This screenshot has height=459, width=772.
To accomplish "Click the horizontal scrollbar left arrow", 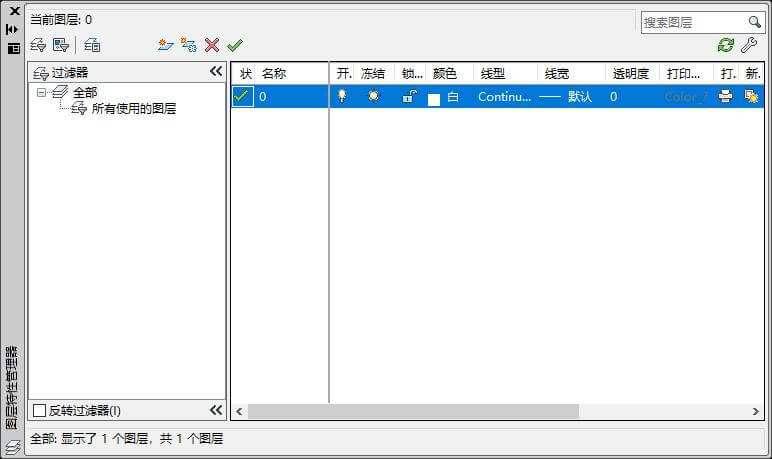I will (x=239, y=411).
